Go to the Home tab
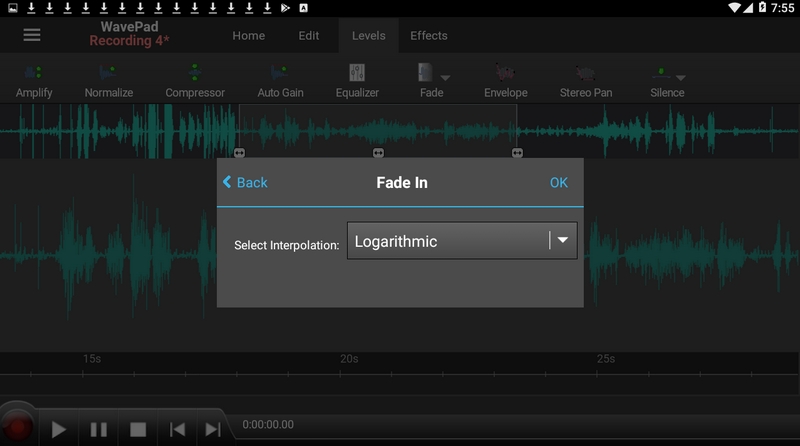This screenshot has height=446, width=800. (249, 36)
